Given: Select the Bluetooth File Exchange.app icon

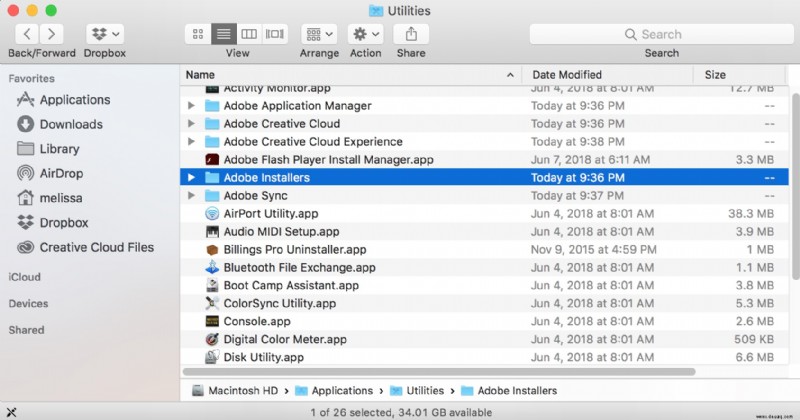Looking at the screenshot, I should 212,267.
